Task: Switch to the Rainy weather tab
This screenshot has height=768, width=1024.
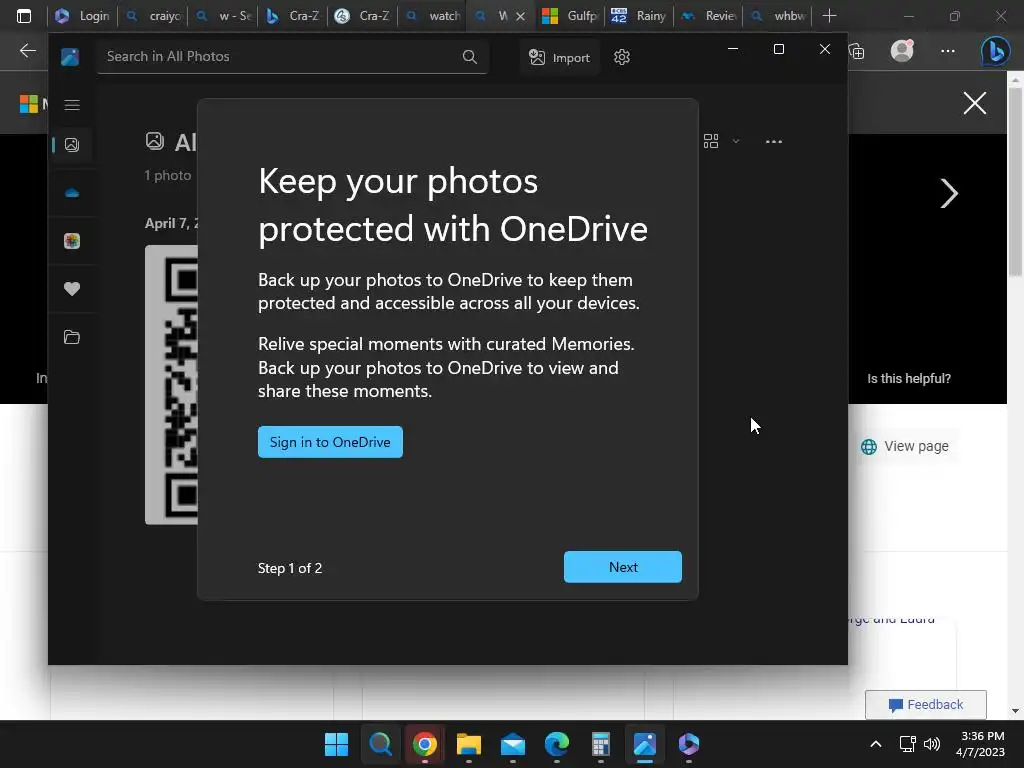Action: click(639, 16)
